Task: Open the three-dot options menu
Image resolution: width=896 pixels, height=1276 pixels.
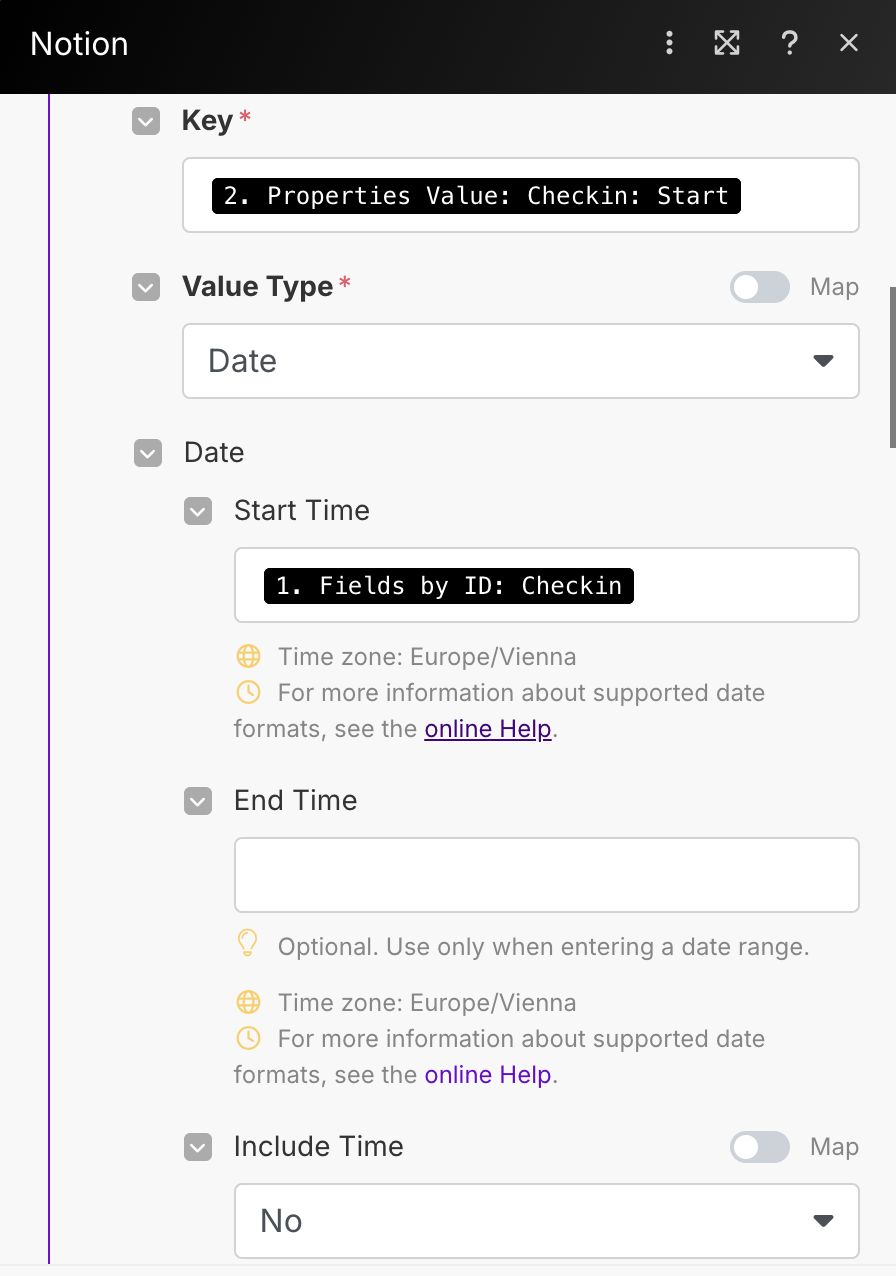Action: click(x=669, y=43)
